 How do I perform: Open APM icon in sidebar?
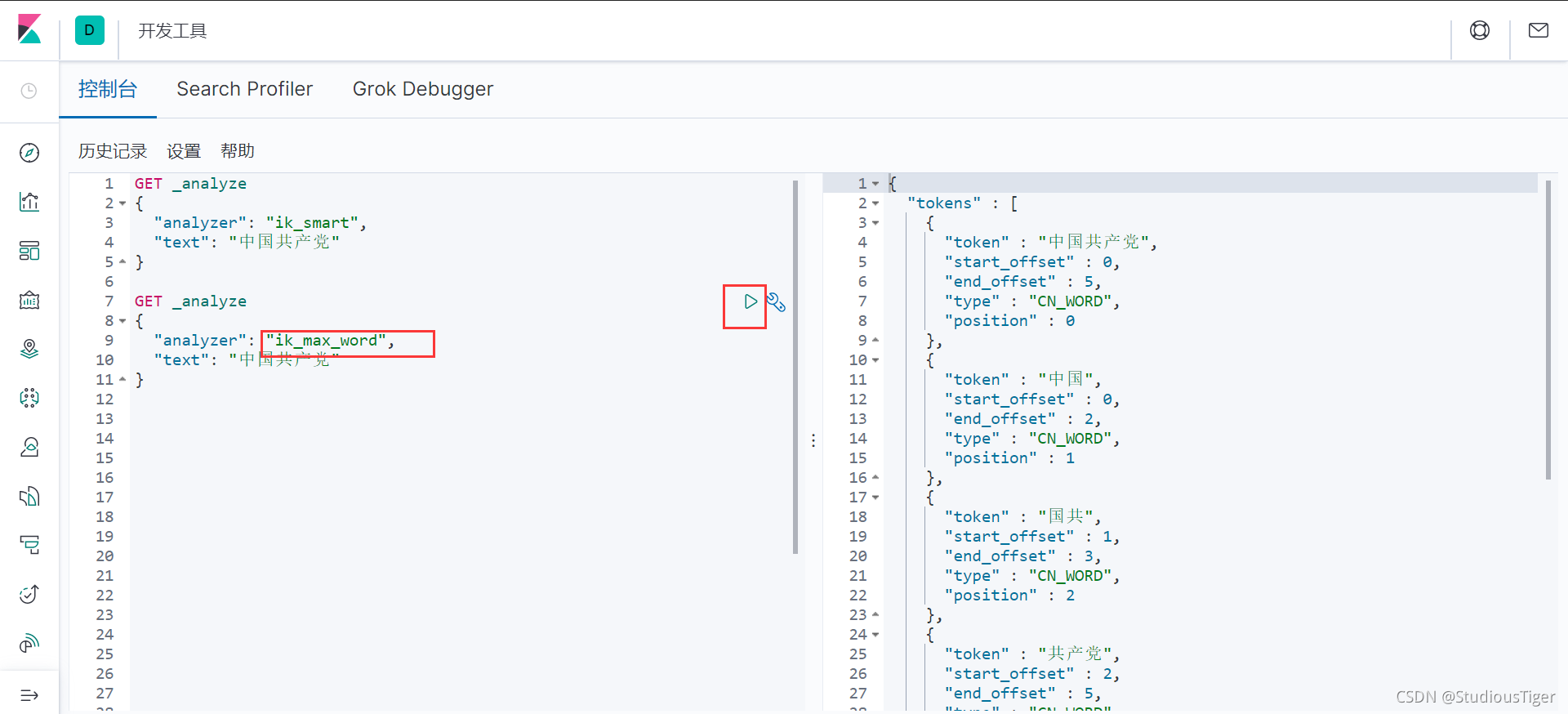point(29,545)
